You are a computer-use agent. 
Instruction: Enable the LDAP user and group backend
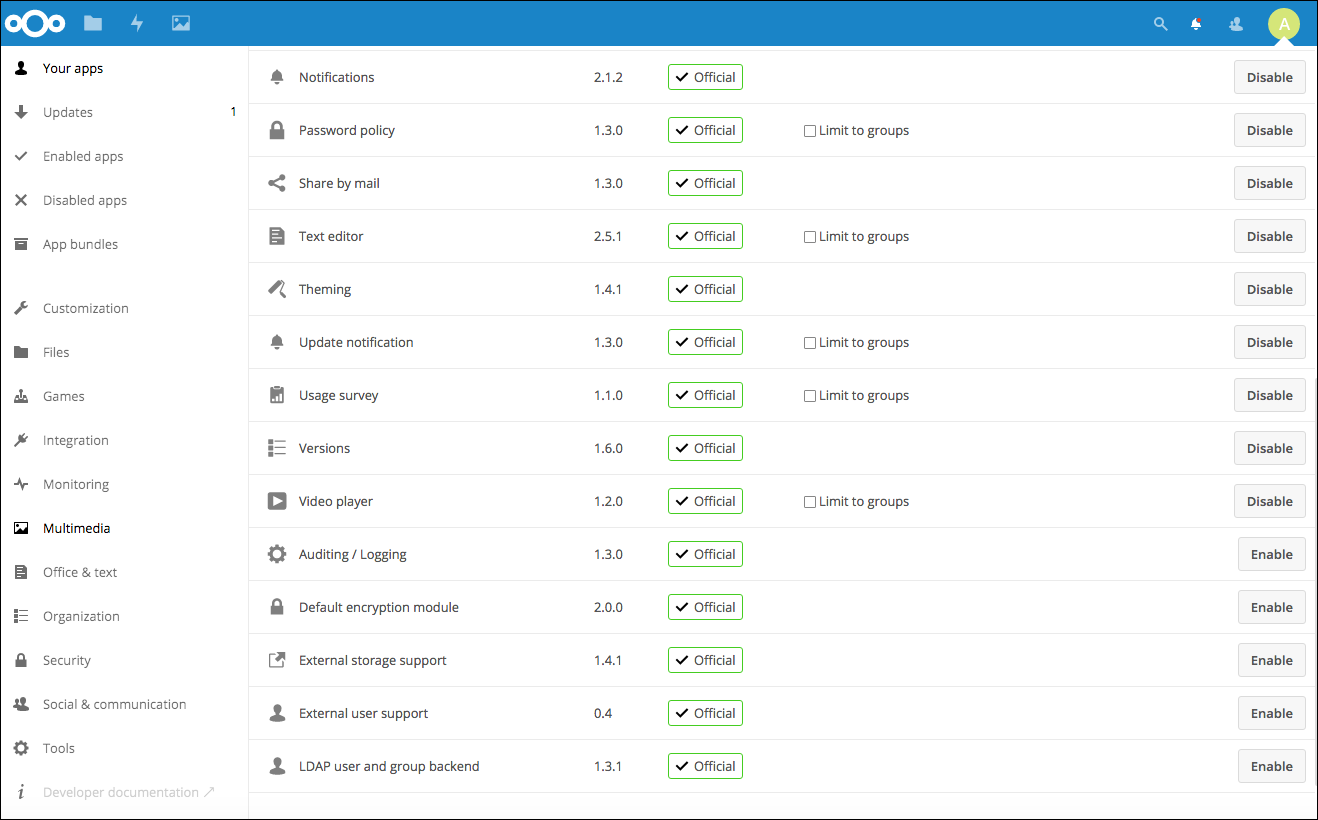point(1271,767)
